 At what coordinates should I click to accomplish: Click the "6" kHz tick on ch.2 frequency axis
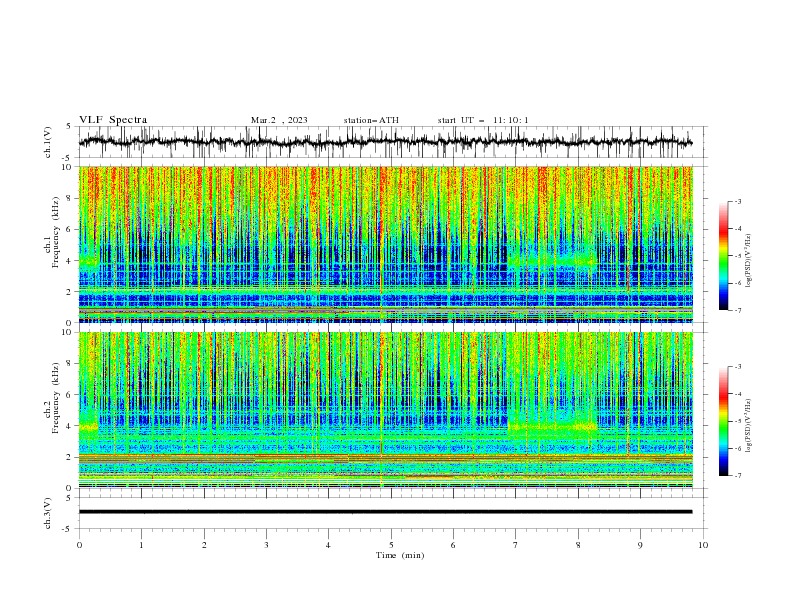tap(70, 395)
